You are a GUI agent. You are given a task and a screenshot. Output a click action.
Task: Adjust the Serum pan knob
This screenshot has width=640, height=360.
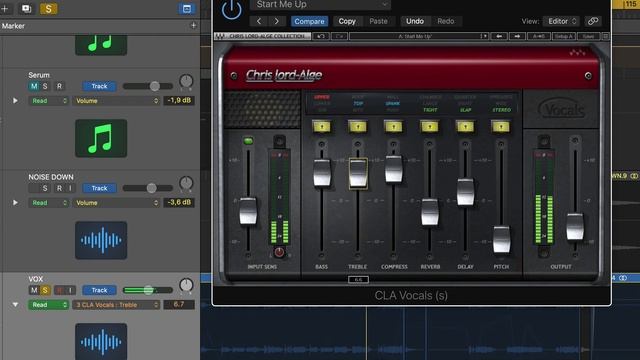186,82
